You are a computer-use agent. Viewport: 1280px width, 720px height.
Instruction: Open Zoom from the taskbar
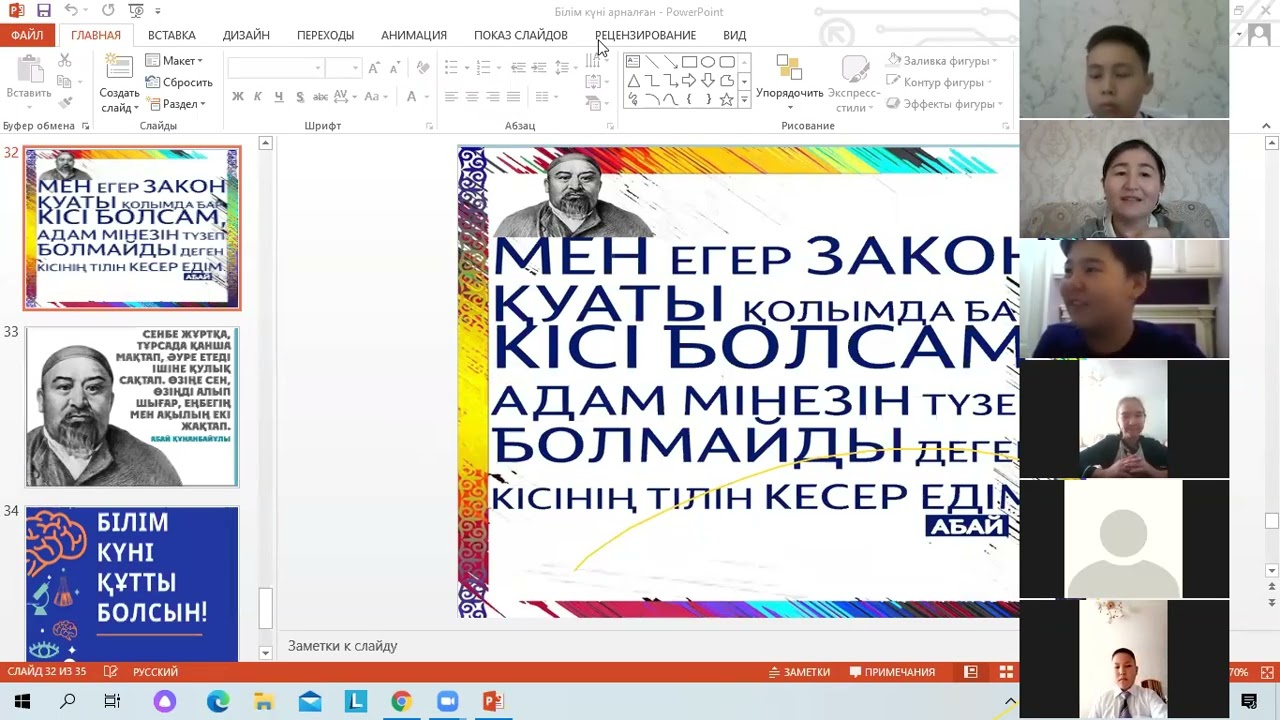[447, 702]
